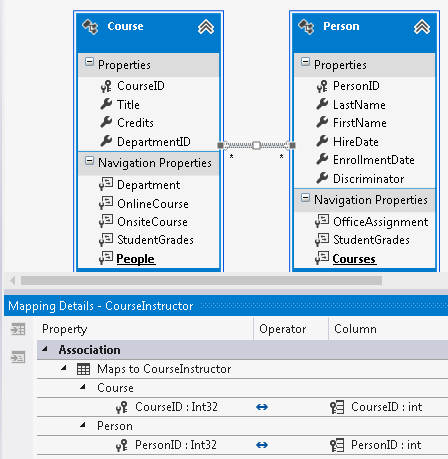This screenshot has width=448, height=459.
Task: Click the Person entity type icon in header
Action: coord(306,27)
